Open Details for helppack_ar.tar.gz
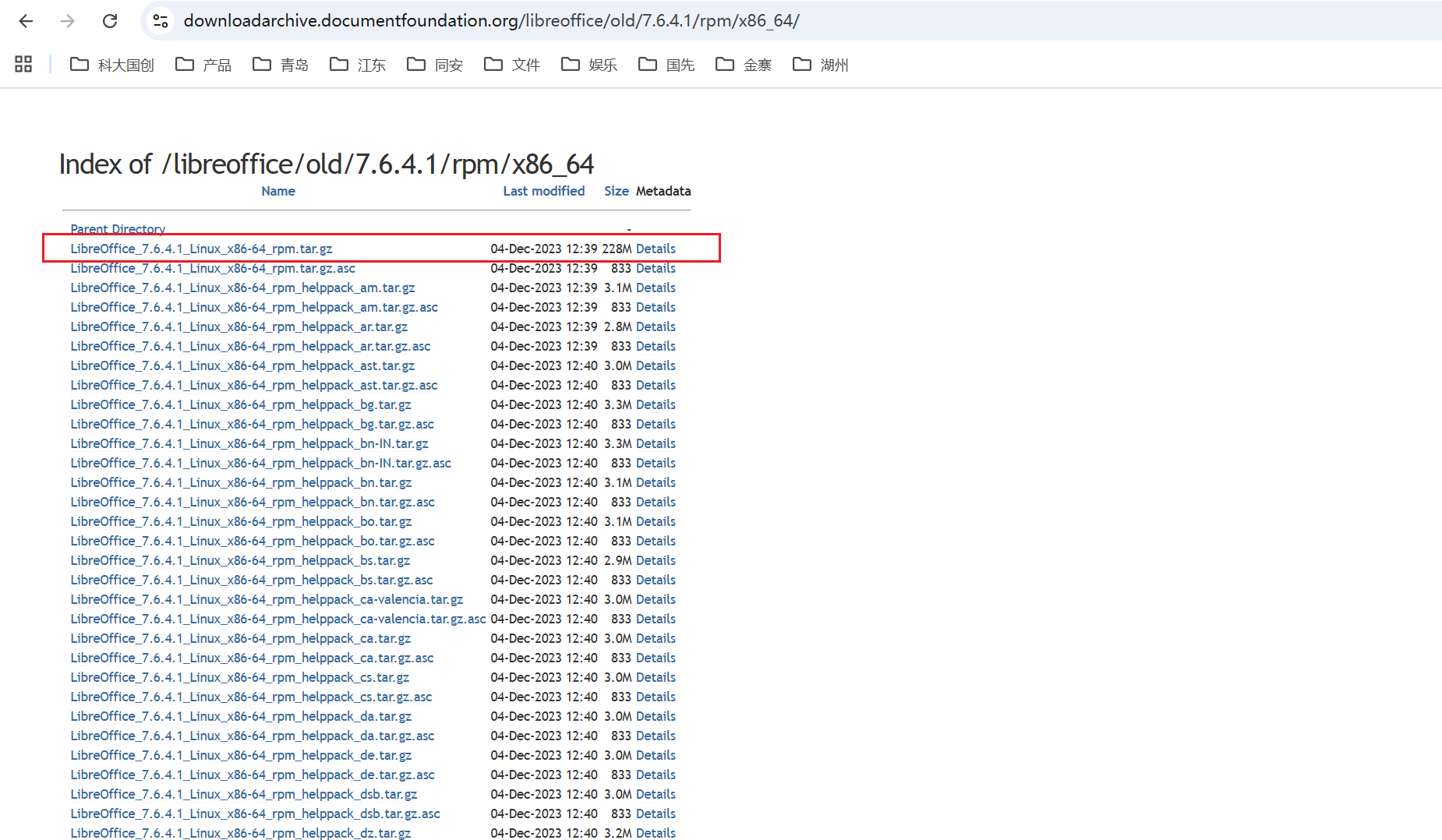The height and width of the screenshot is (840, 1442). (656, 326)
